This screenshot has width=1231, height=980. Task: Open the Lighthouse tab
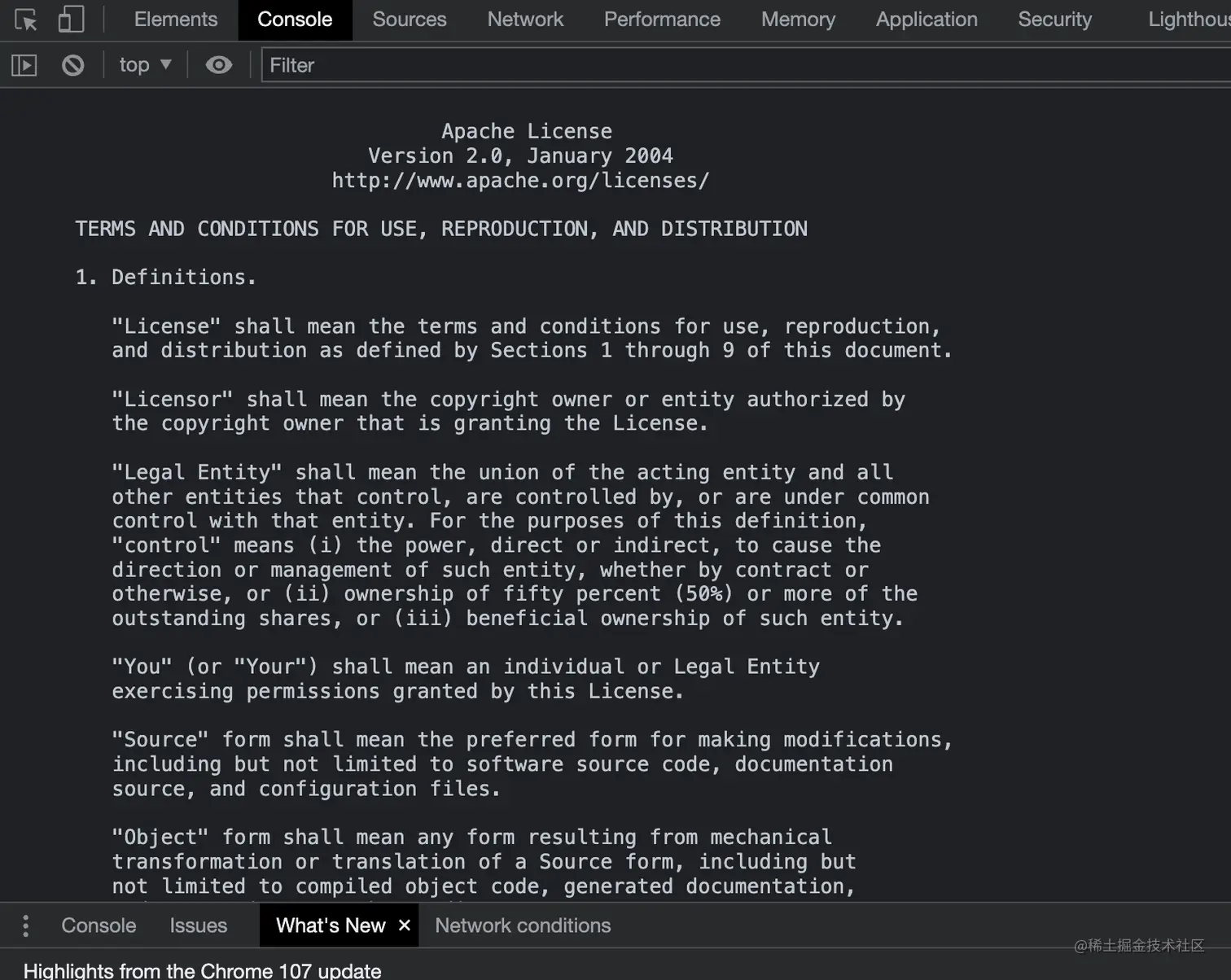coord(1189,20)
